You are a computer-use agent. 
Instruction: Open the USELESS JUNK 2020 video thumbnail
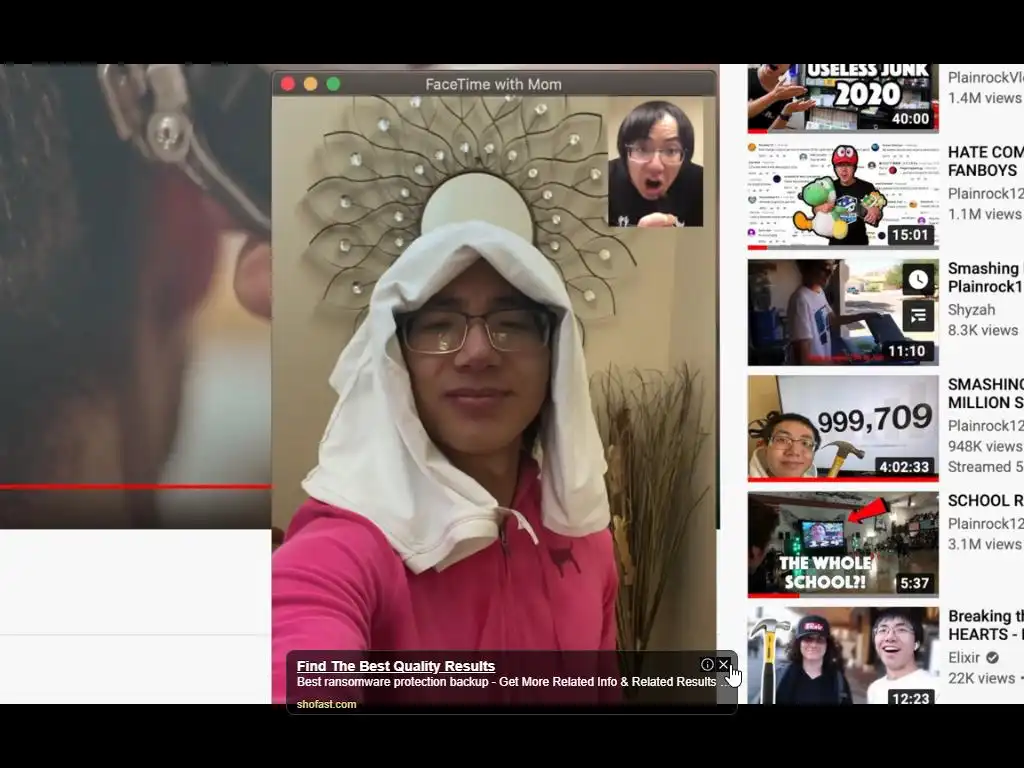click(x=843, y=97)
